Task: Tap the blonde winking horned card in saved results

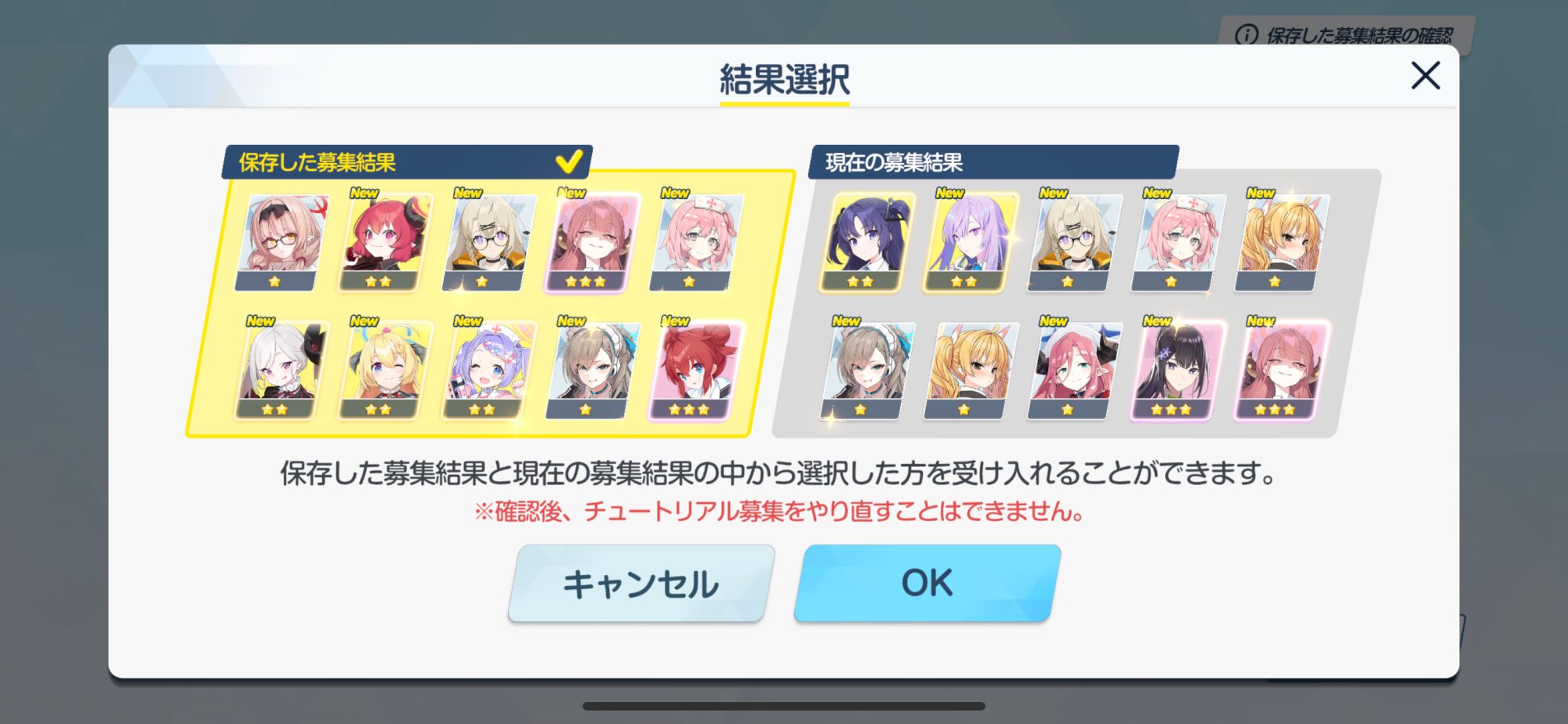Action: (383, 371)
